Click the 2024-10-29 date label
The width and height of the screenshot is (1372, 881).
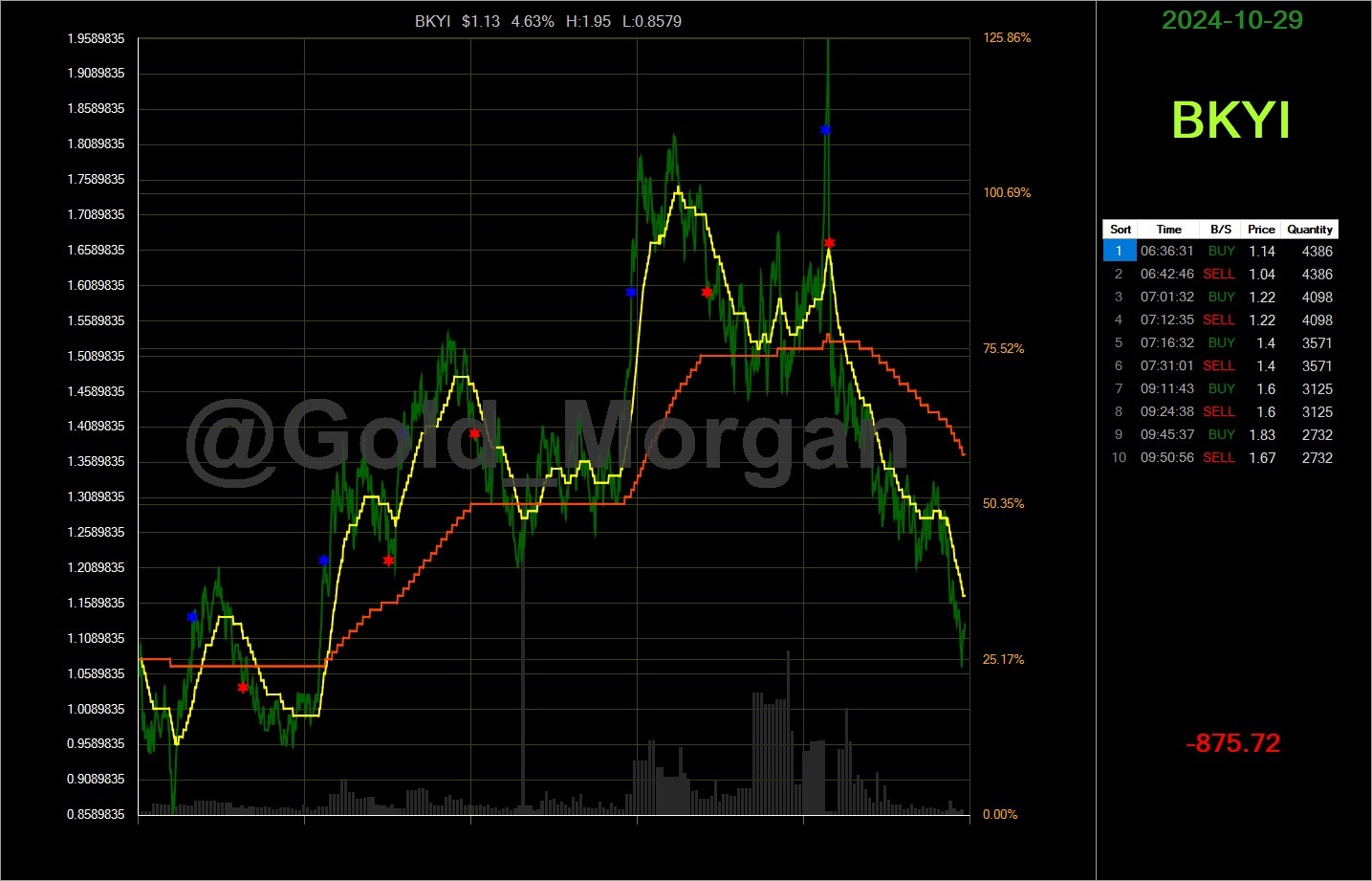click(x=1231, y=20)
